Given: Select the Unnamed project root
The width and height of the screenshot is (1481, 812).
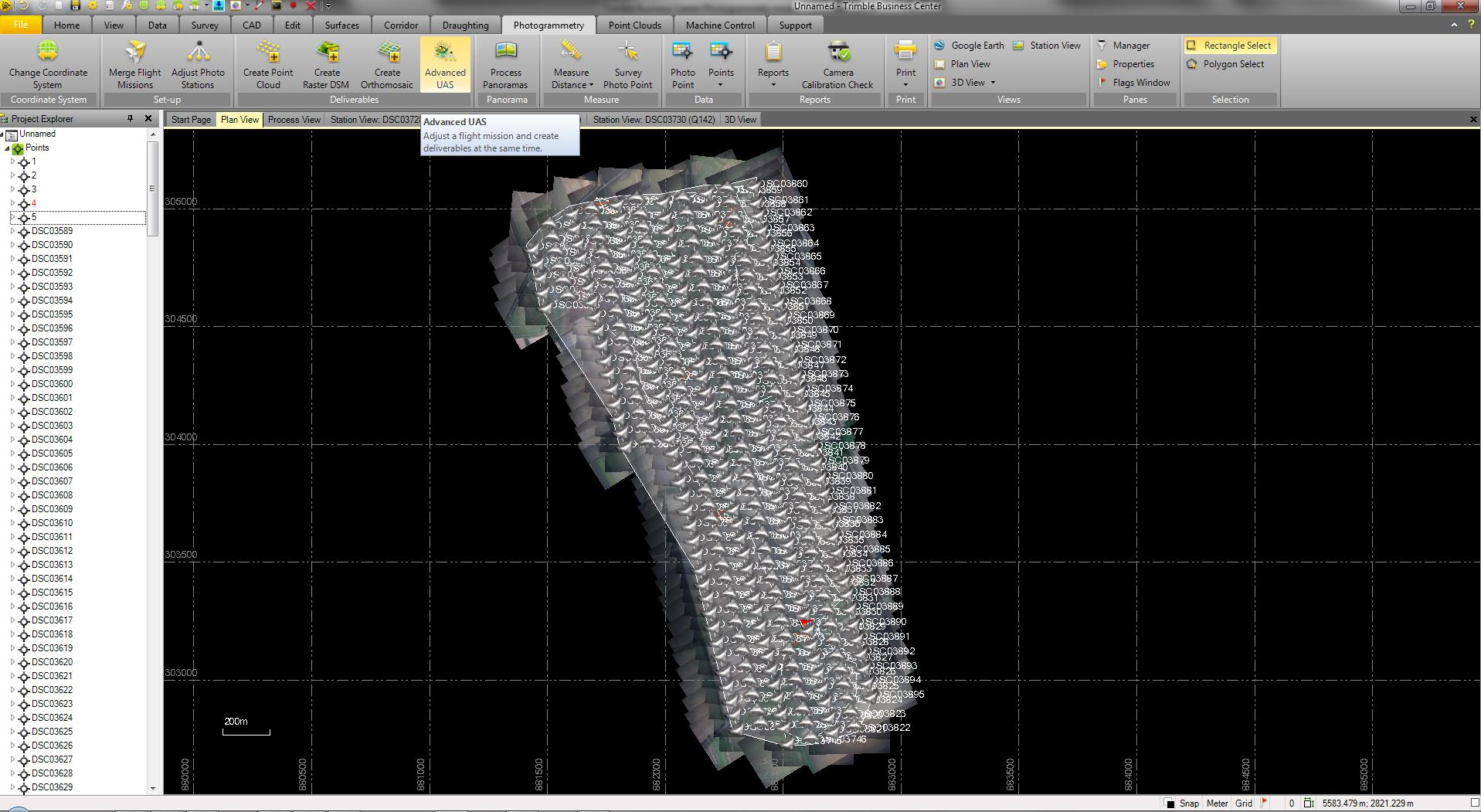Looking at the screenshot, I should point(37,134).
